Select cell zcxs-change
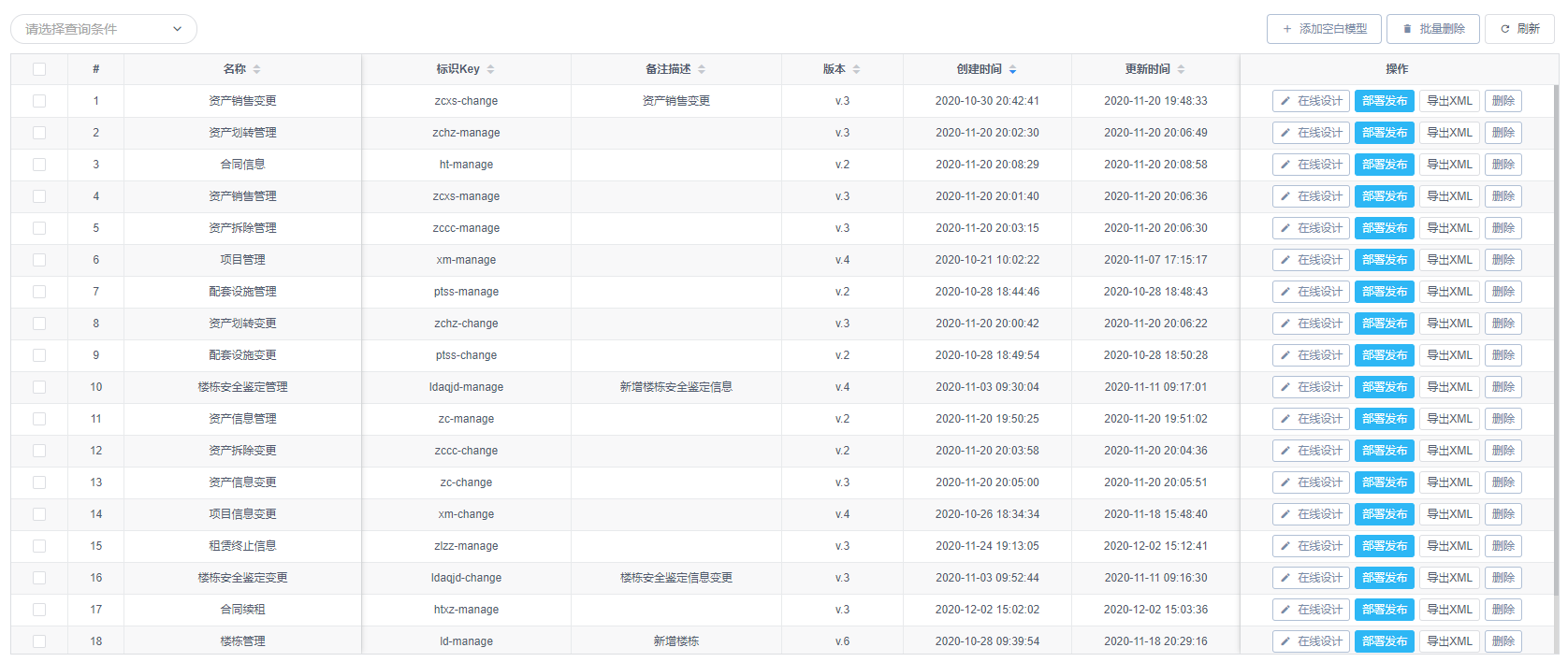1568x662 pixels. [466, 101]
